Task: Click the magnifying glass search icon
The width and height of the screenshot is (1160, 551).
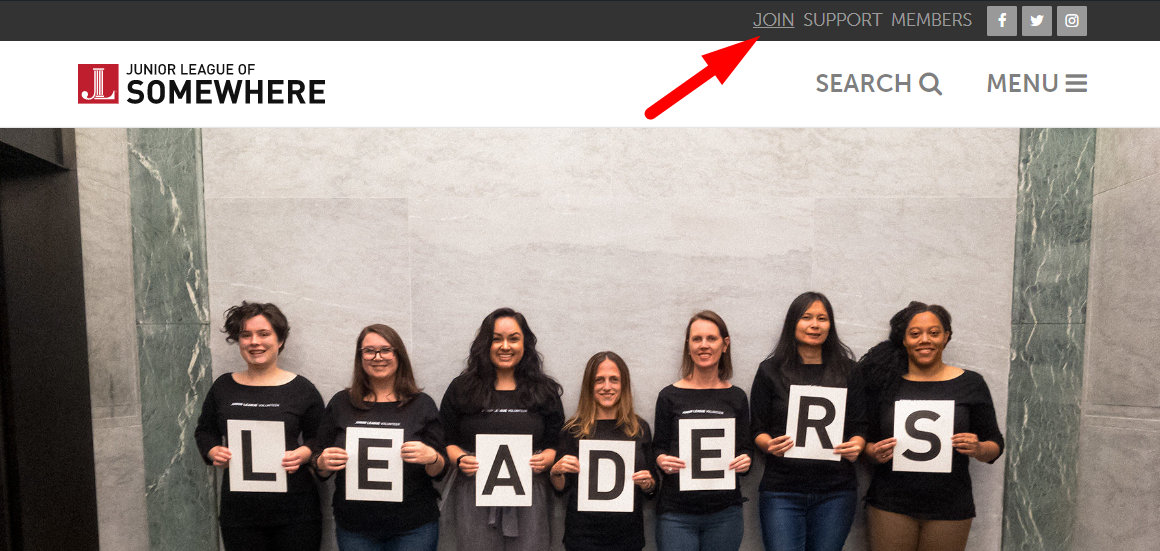Action: 931,84
